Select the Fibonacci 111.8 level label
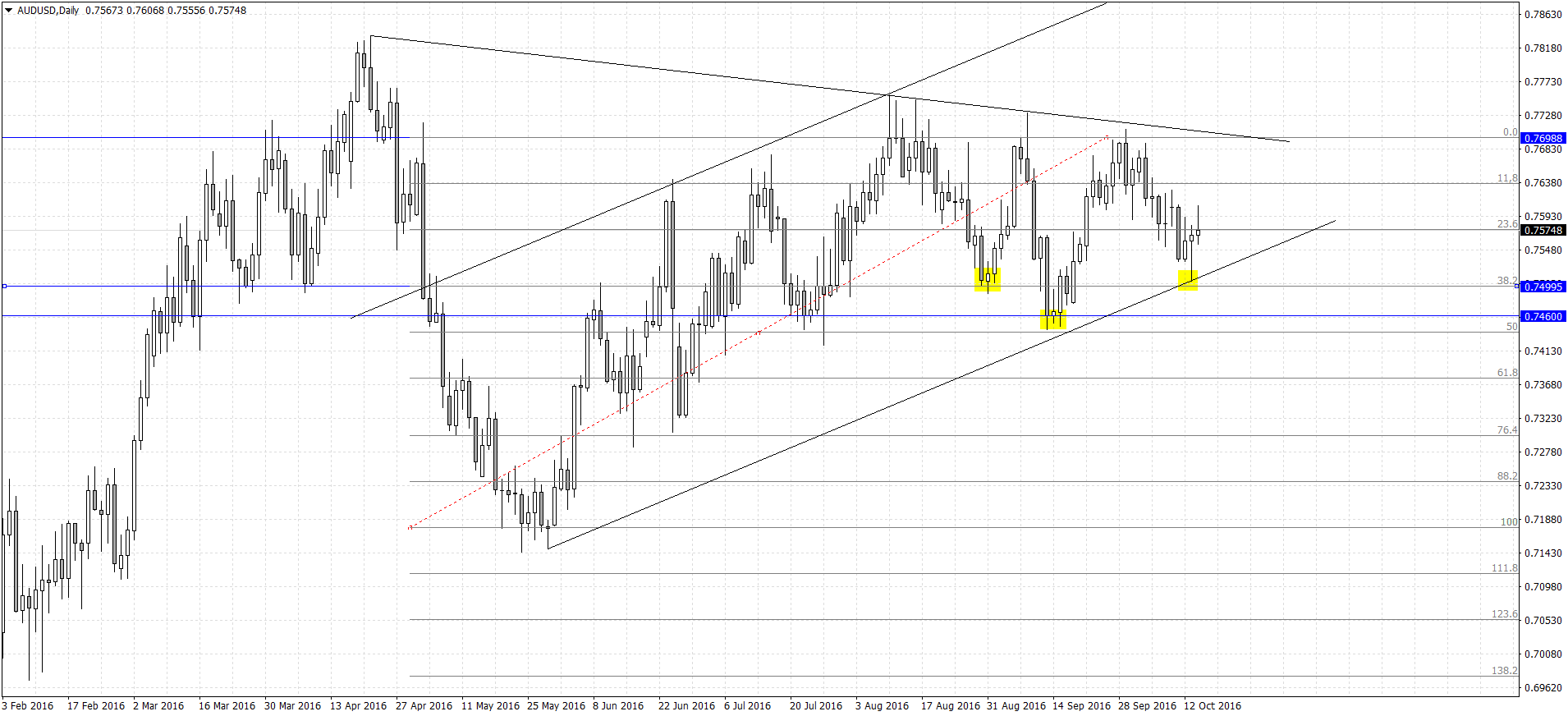 pyautogui.click(x=1505, y=568)
